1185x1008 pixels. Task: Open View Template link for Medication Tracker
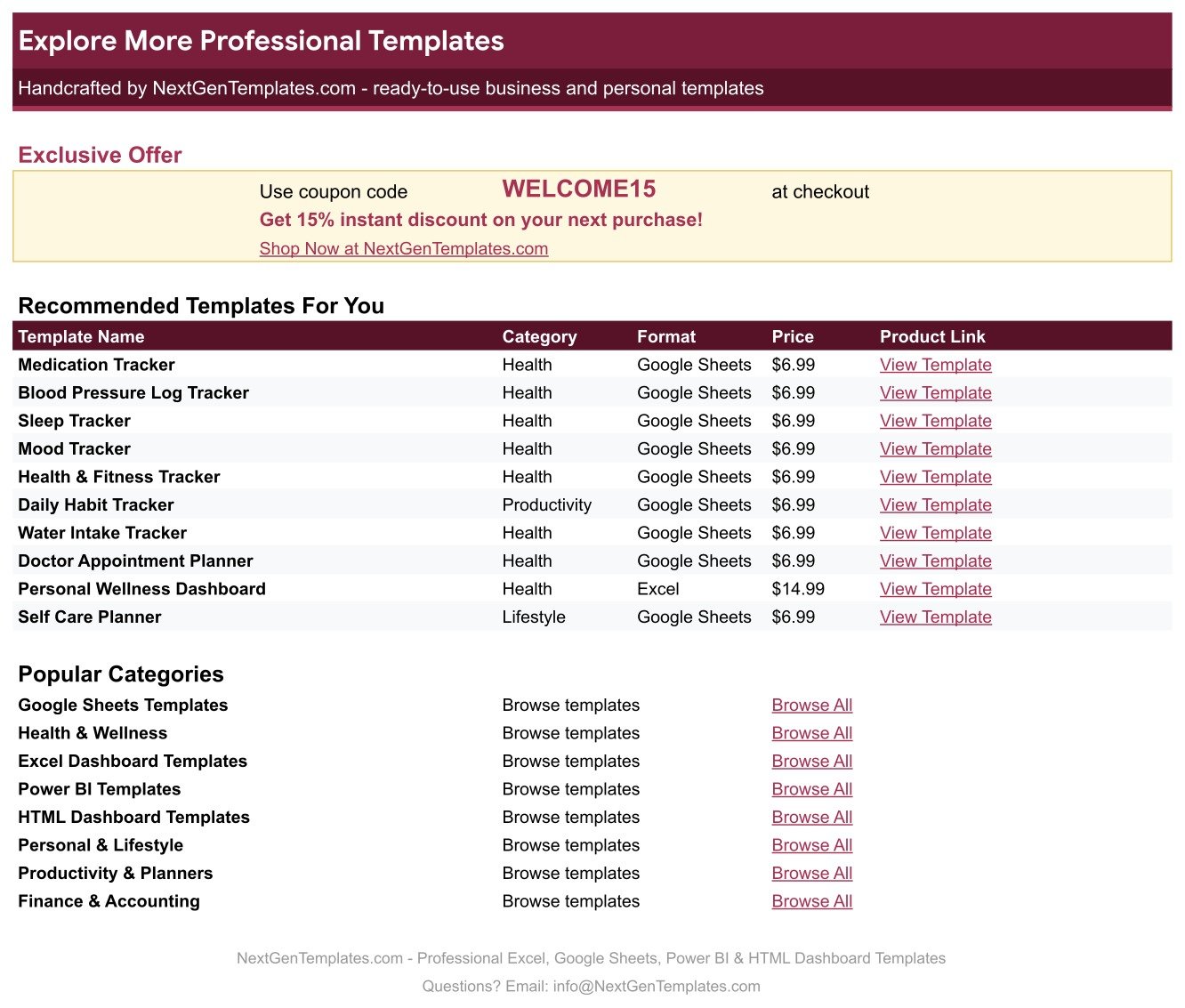[x=935, y=365]
